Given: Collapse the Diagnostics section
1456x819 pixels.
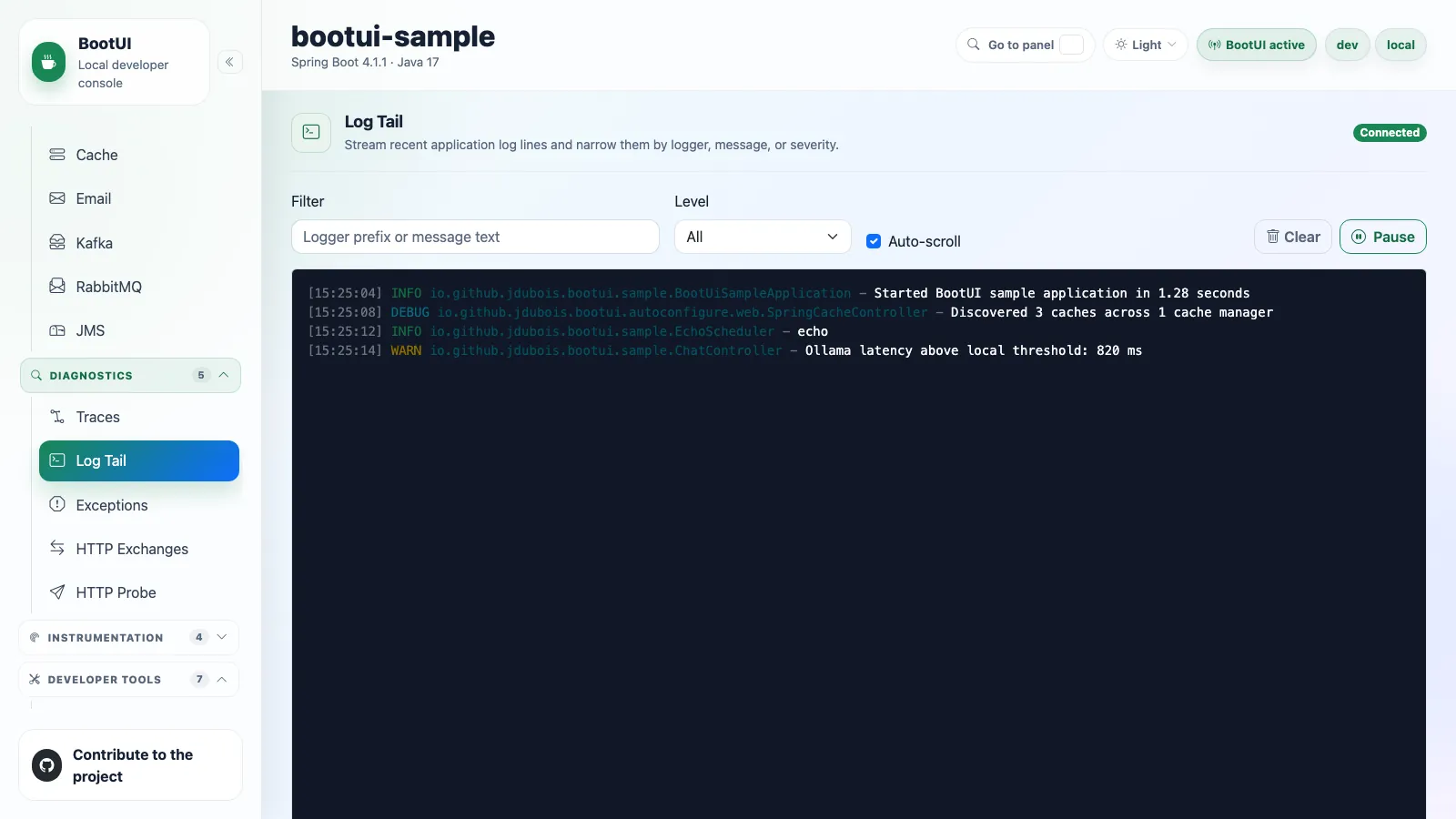Looking at the screenshot, I should tap(130, 375).
